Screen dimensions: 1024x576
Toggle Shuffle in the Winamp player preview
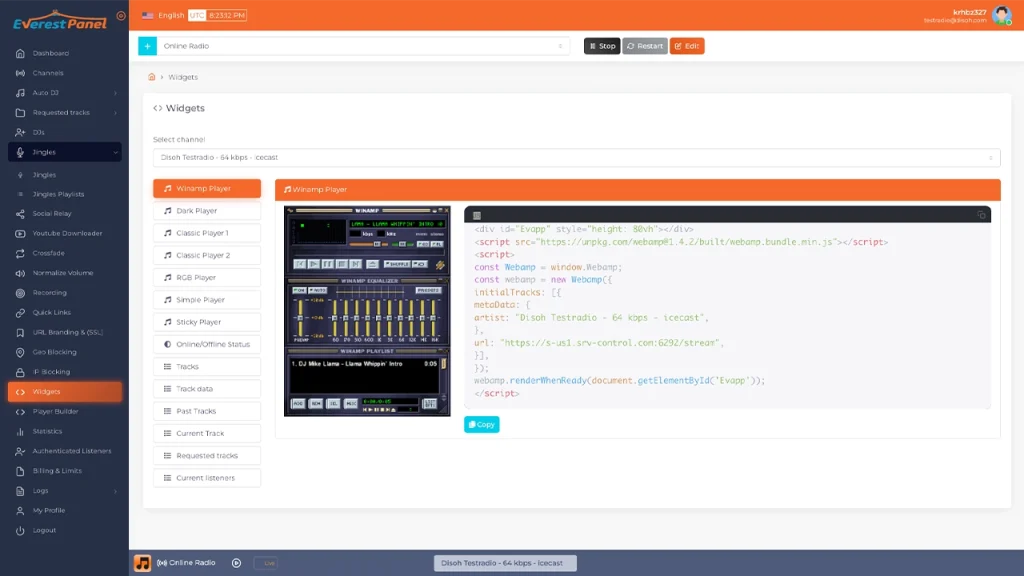(397, 264)
